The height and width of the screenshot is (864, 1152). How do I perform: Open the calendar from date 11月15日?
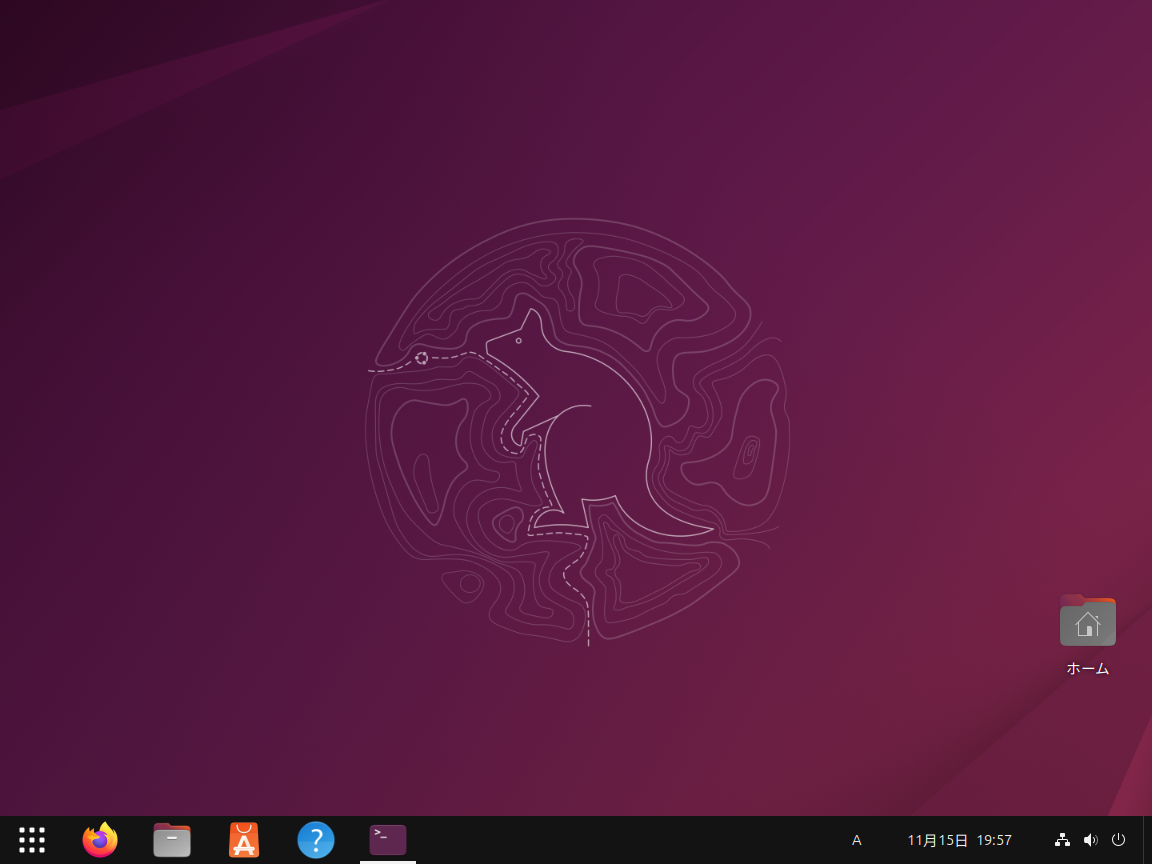(x=937, y=840)
